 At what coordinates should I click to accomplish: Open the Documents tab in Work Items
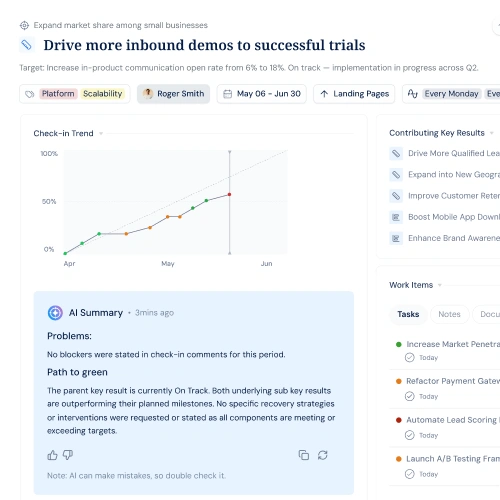tap(487, 314)
